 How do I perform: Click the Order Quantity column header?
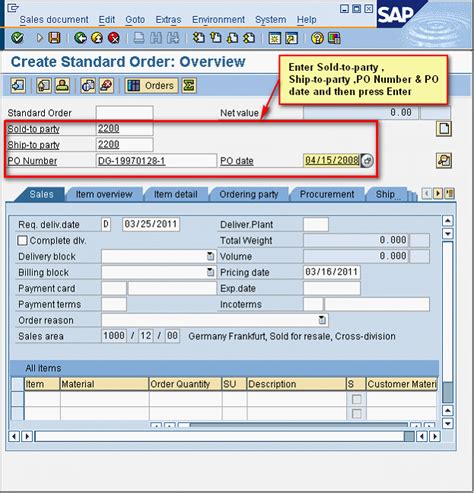[185, 384]
